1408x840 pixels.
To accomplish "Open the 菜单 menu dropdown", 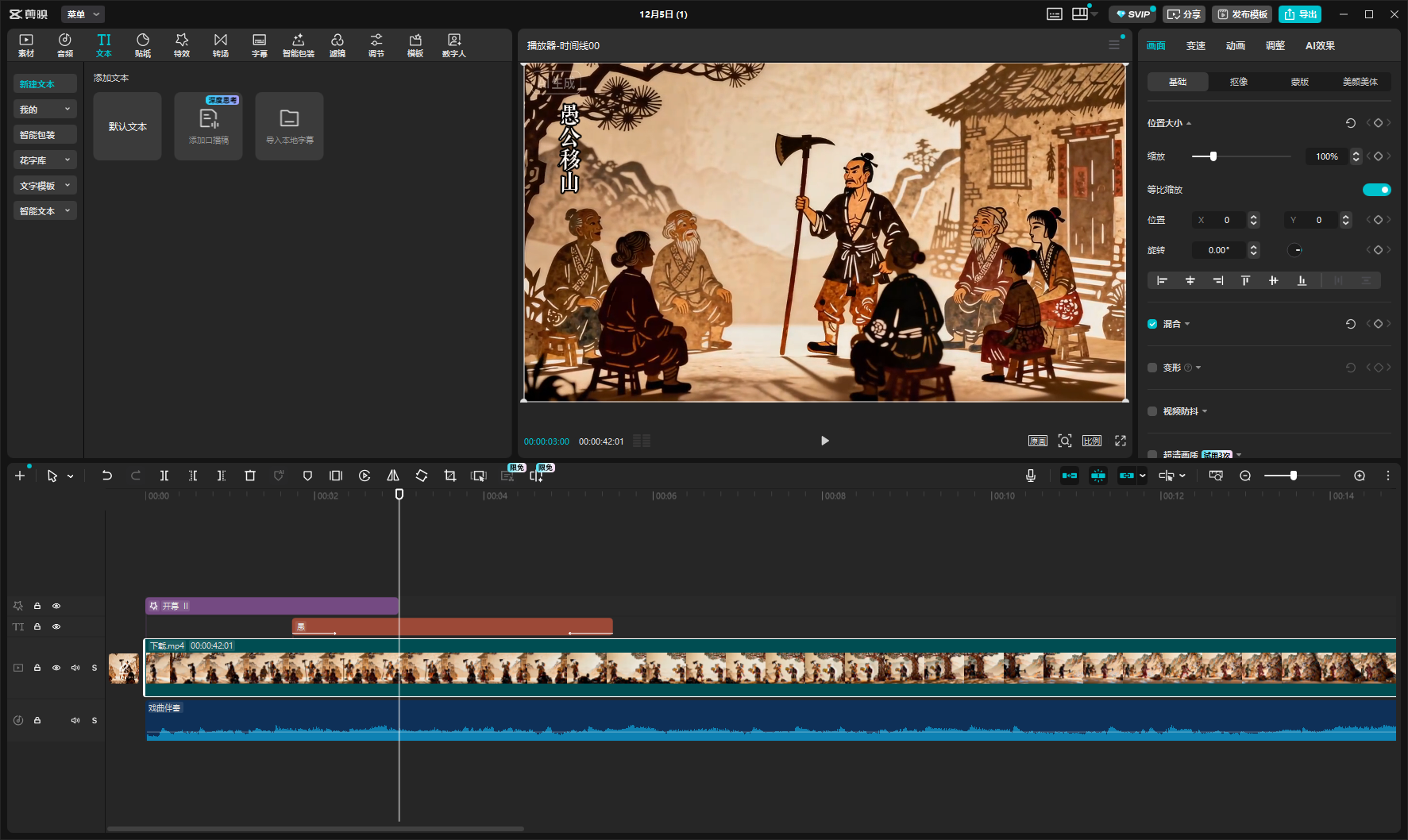I will point(83,14).
